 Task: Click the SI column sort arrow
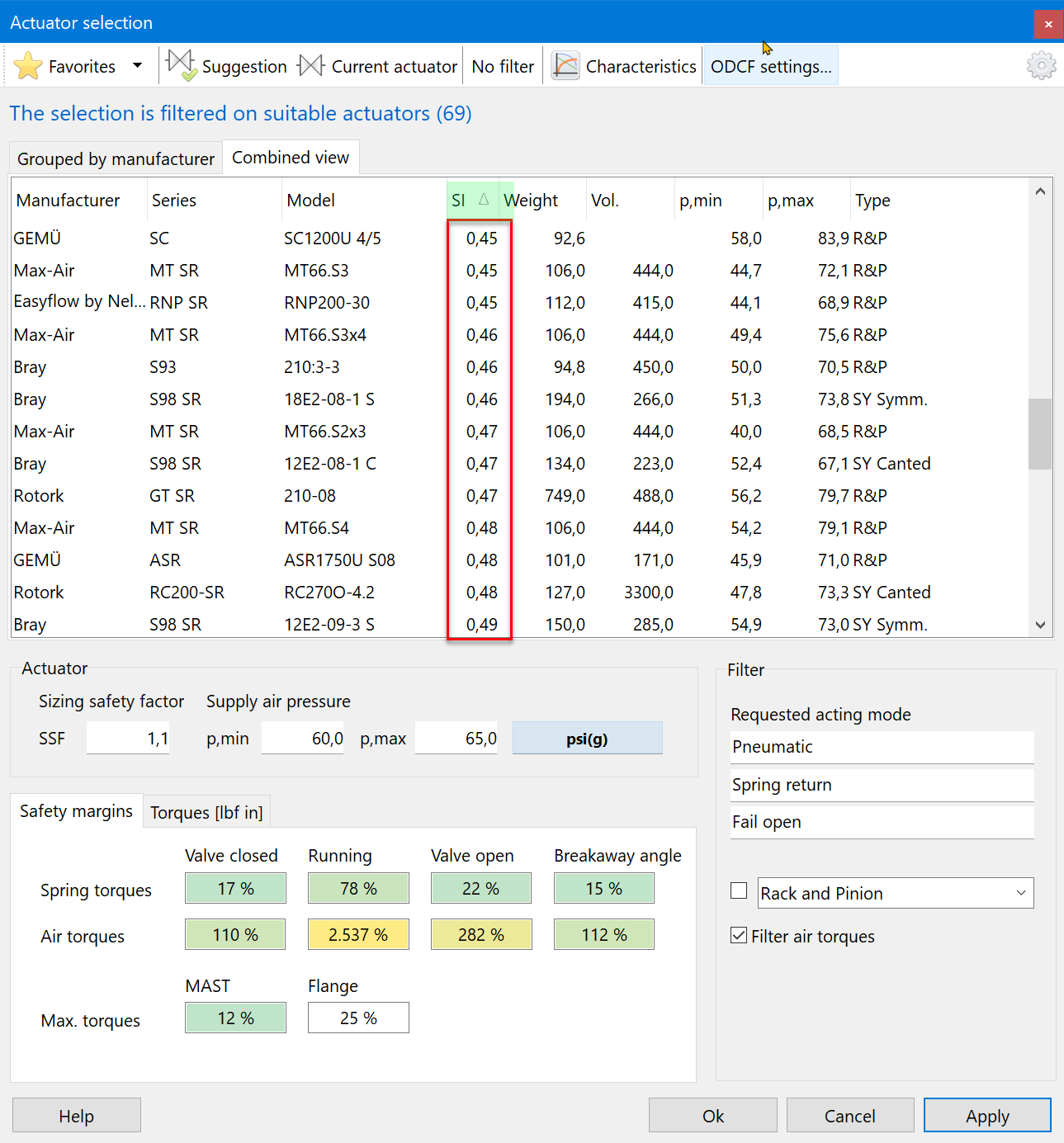[x=484, y=200]
